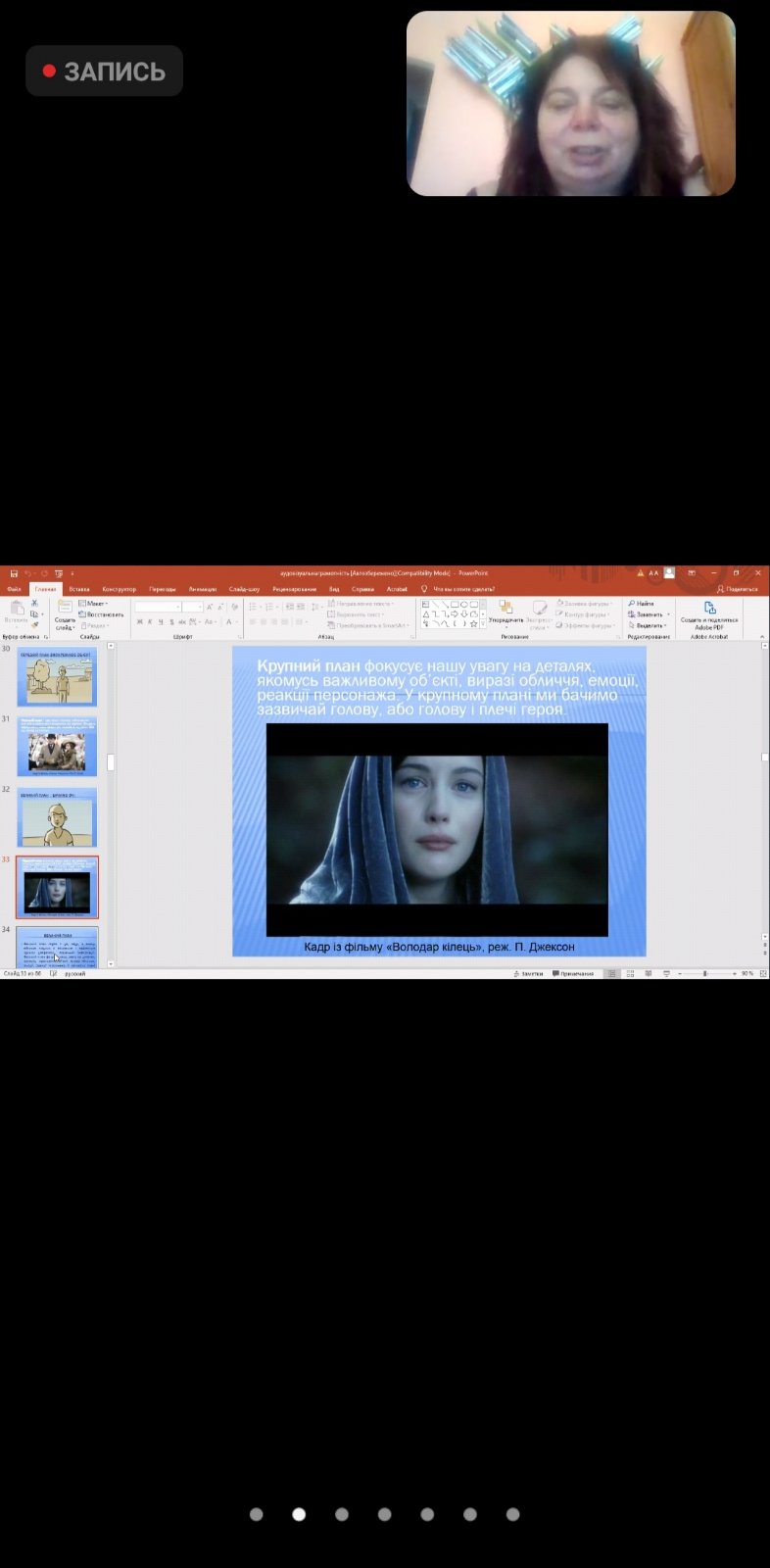Click the Undo arrow in the quick access toolbar
The height and width of the screenshot is (1568, 770).
coord(28,573)
